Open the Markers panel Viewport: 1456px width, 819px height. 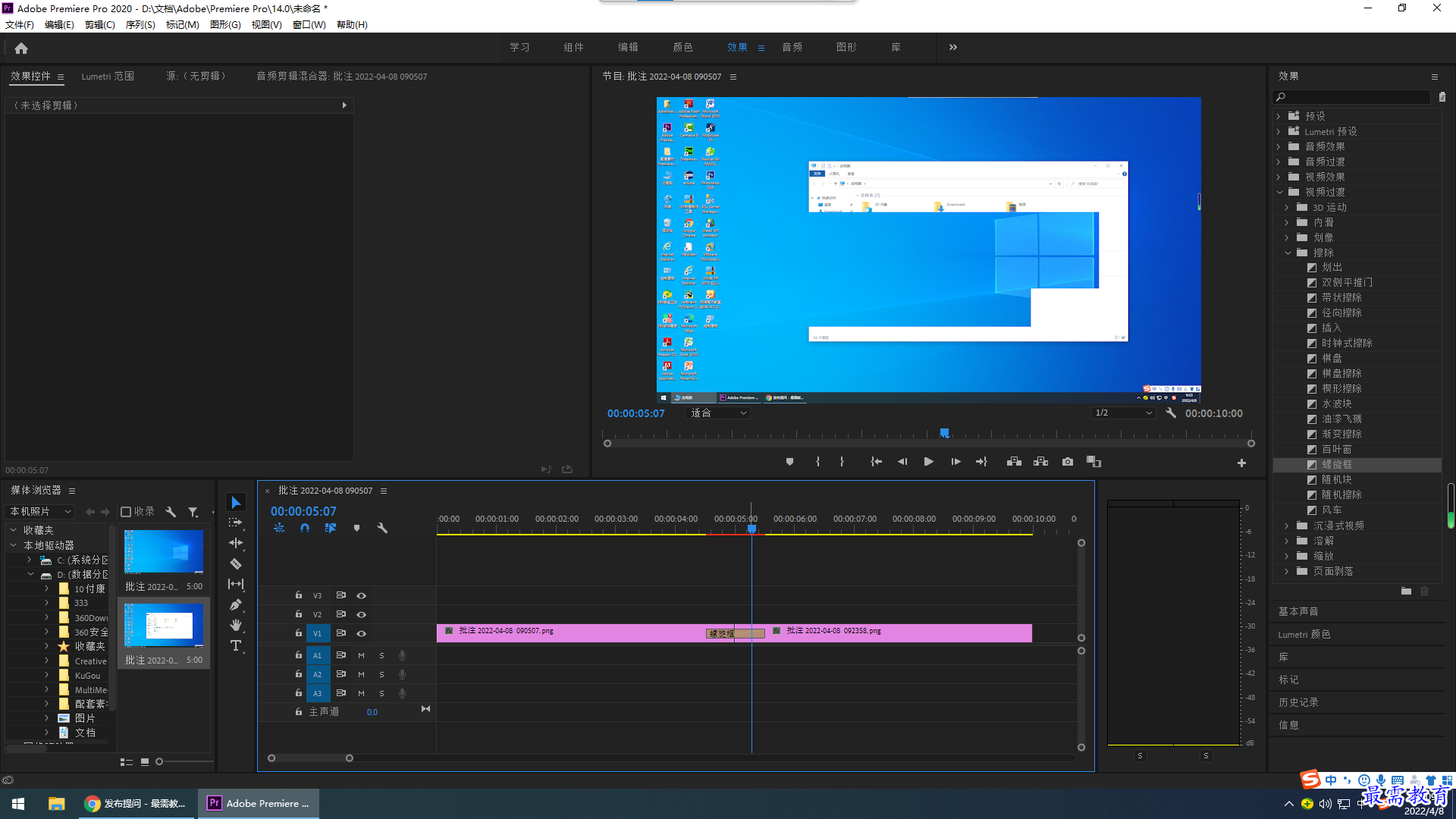[1288, 679]
